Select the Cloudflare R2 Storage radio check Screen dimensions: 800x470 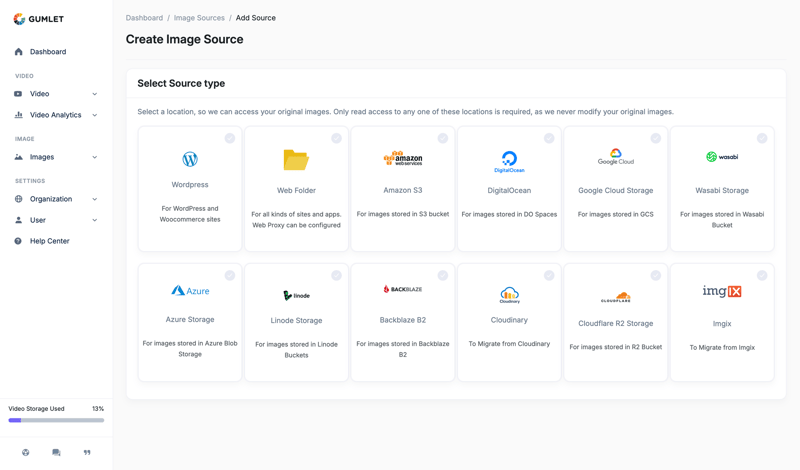(656, 276)
